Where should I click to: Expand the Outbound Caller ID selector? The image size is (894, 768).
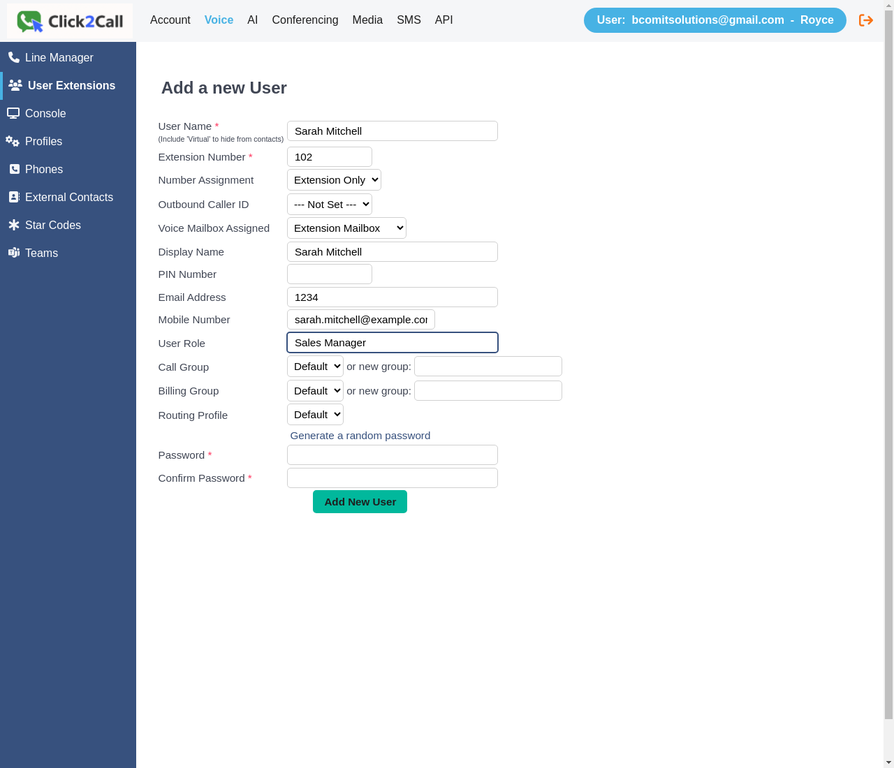tap(330, 204)
